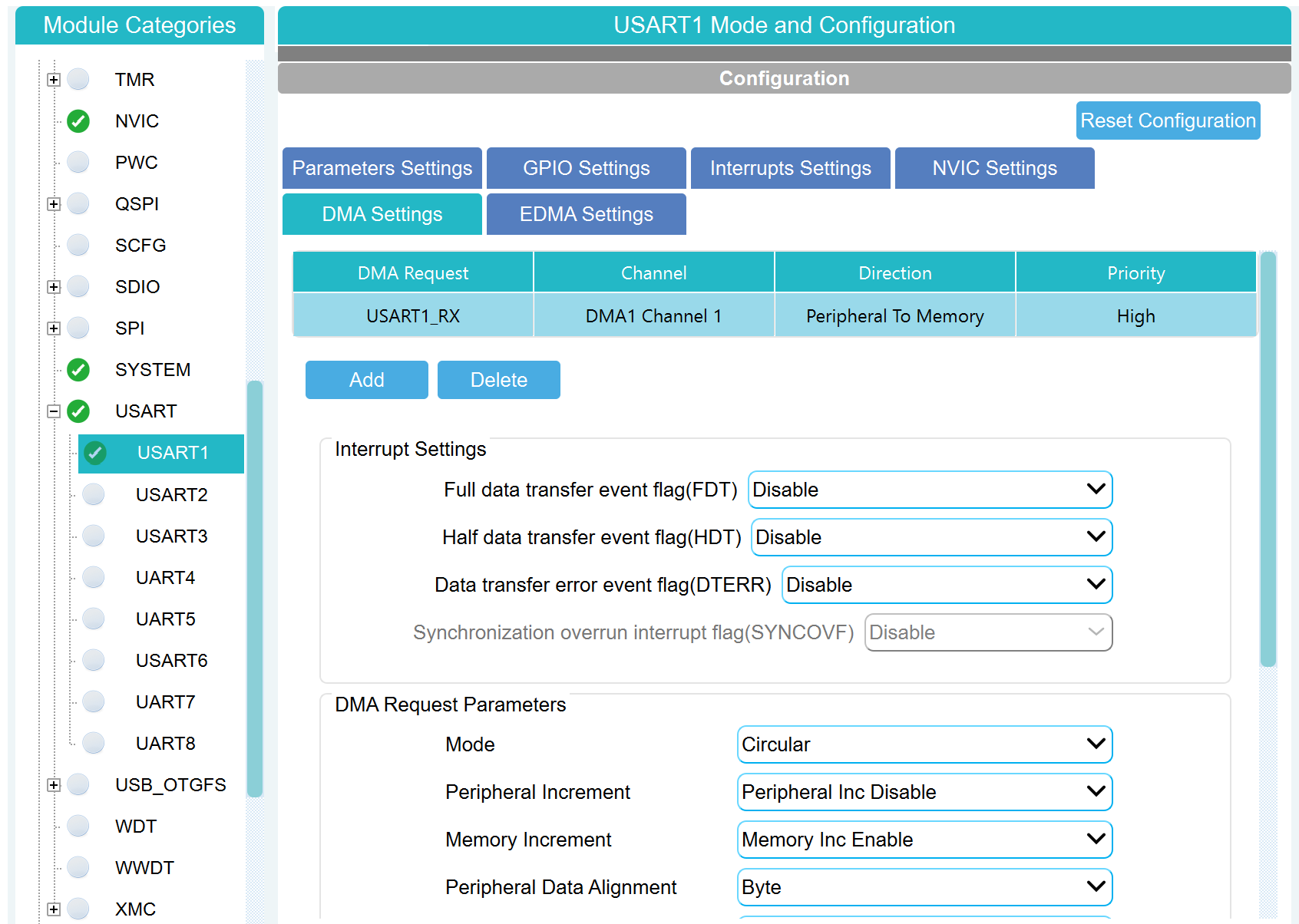Click the Priority column header

click(1136, 272)
